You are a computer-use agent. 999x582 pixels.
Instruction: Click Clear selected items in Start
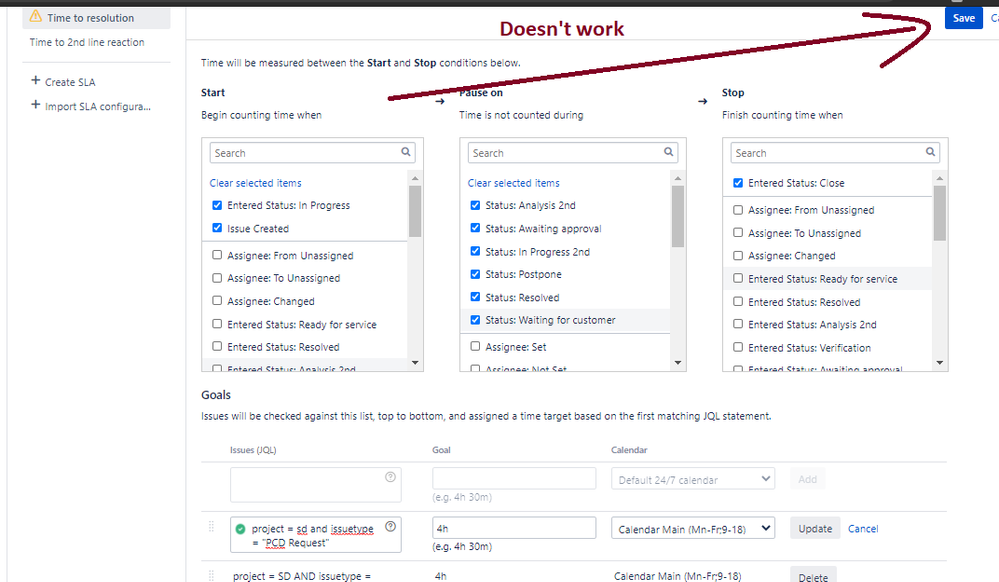click(x=255, y=183)
